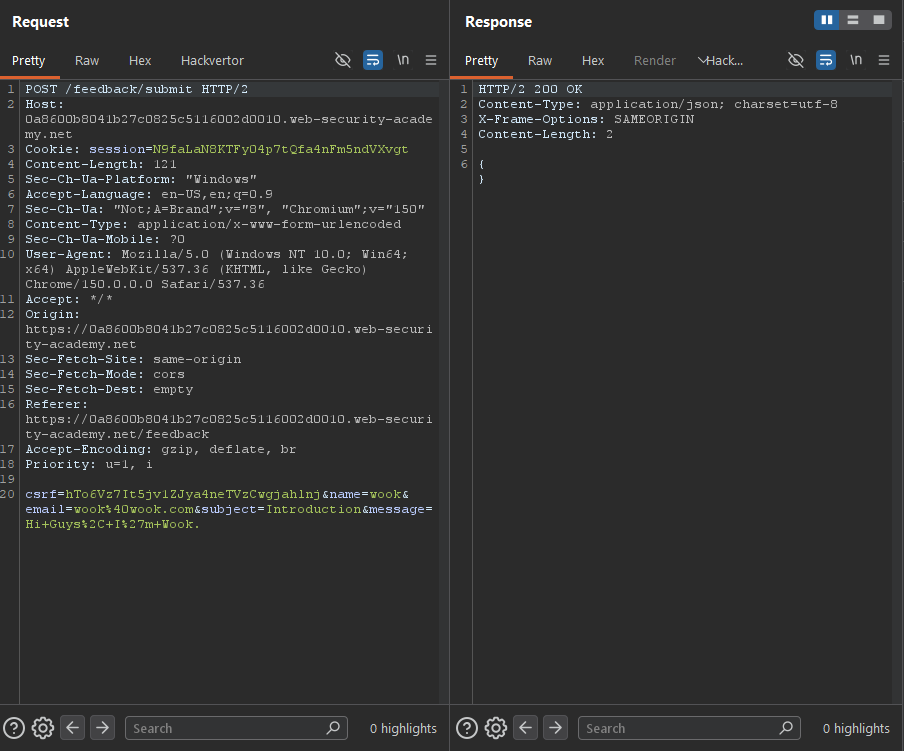Viewport: 904px width, 751px height.
Task: Switch to top-bottom layout view
Action: pos(853,20)
